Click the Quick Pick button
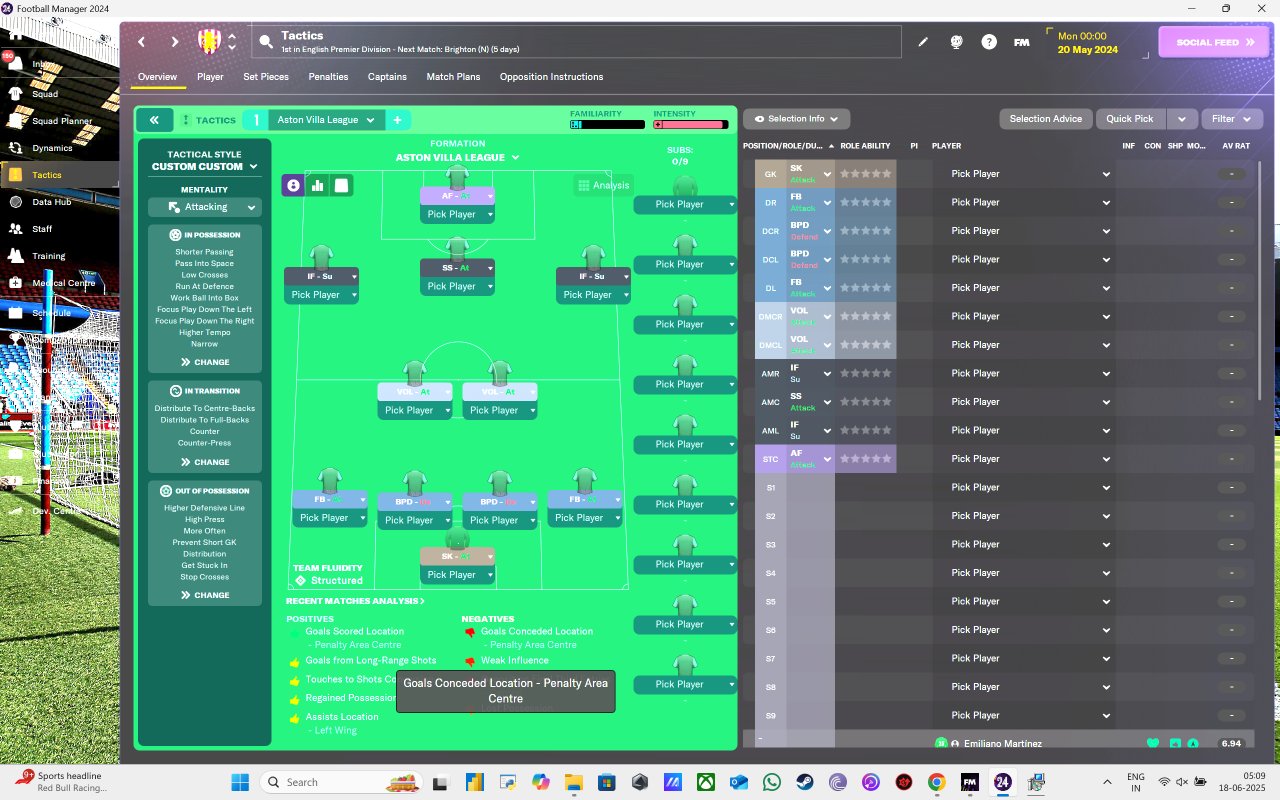 coord(1130,119)
